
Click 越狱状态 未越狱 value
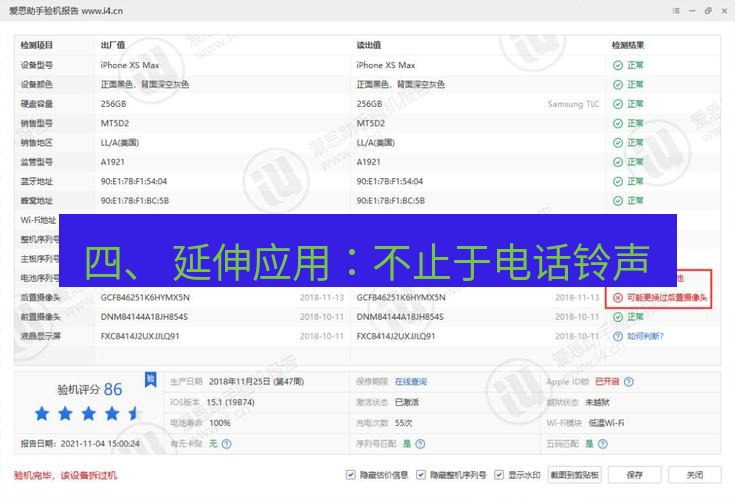[x=597, y=403]
